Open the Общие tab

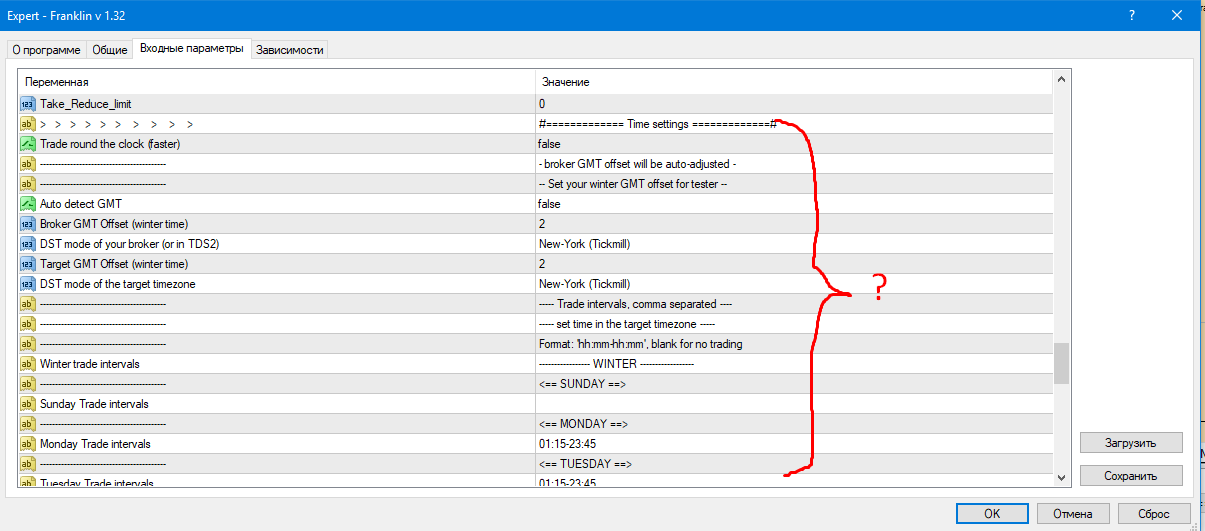tap(110, 50)
